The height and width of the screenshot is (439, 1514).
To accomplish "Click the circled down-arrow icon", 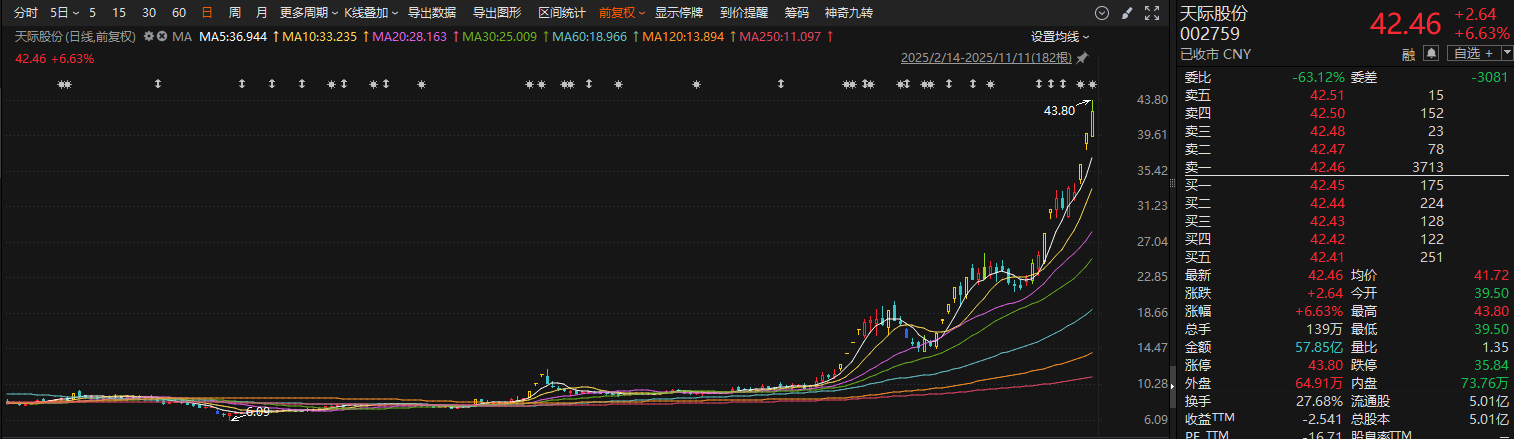I will pos(1102,13).
